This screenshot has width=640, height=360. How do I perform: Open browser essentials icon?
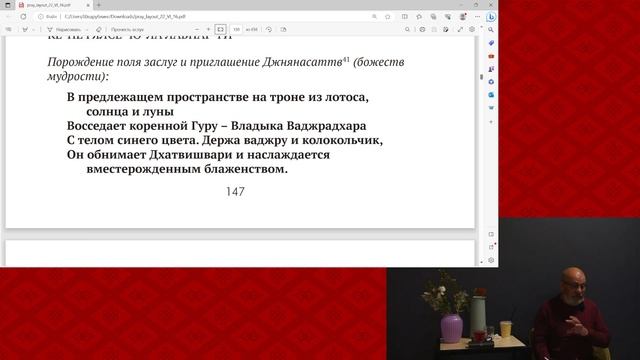(448, 17)
